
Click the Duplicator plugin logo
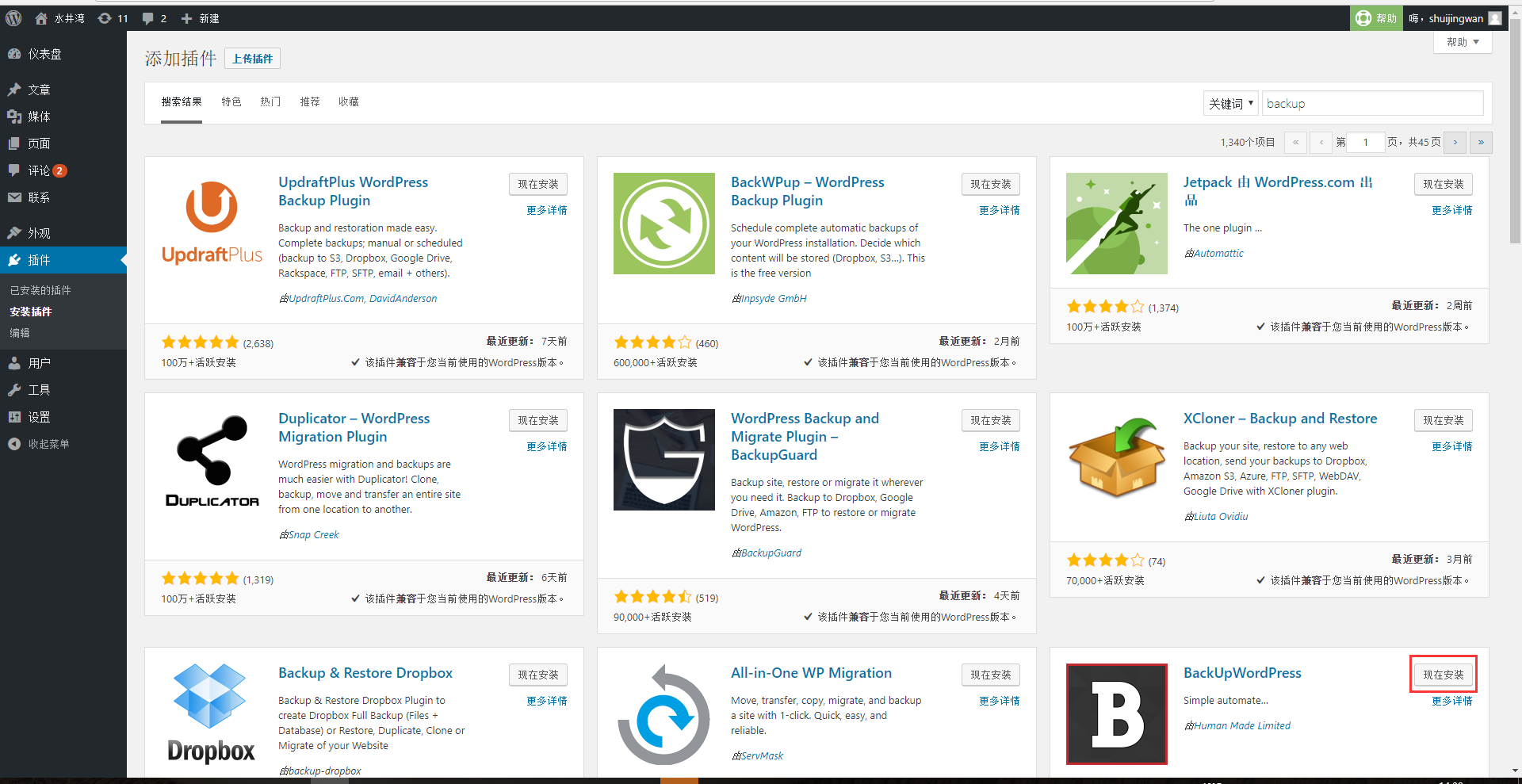pyautogui.click(x=212, y=460)
